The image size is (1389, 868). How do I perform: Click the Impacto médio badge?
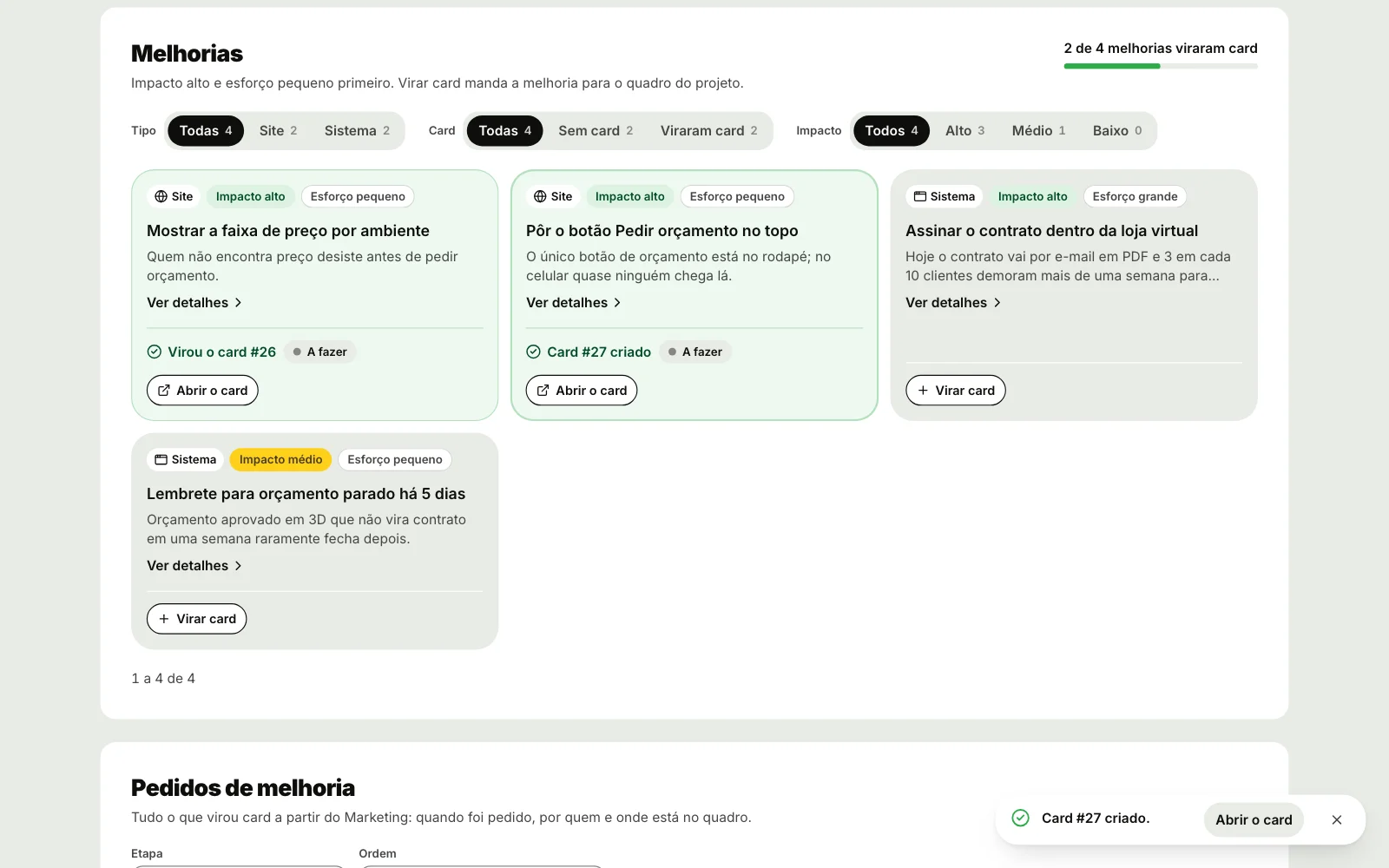pyautogui.click(x=280, y=460)
